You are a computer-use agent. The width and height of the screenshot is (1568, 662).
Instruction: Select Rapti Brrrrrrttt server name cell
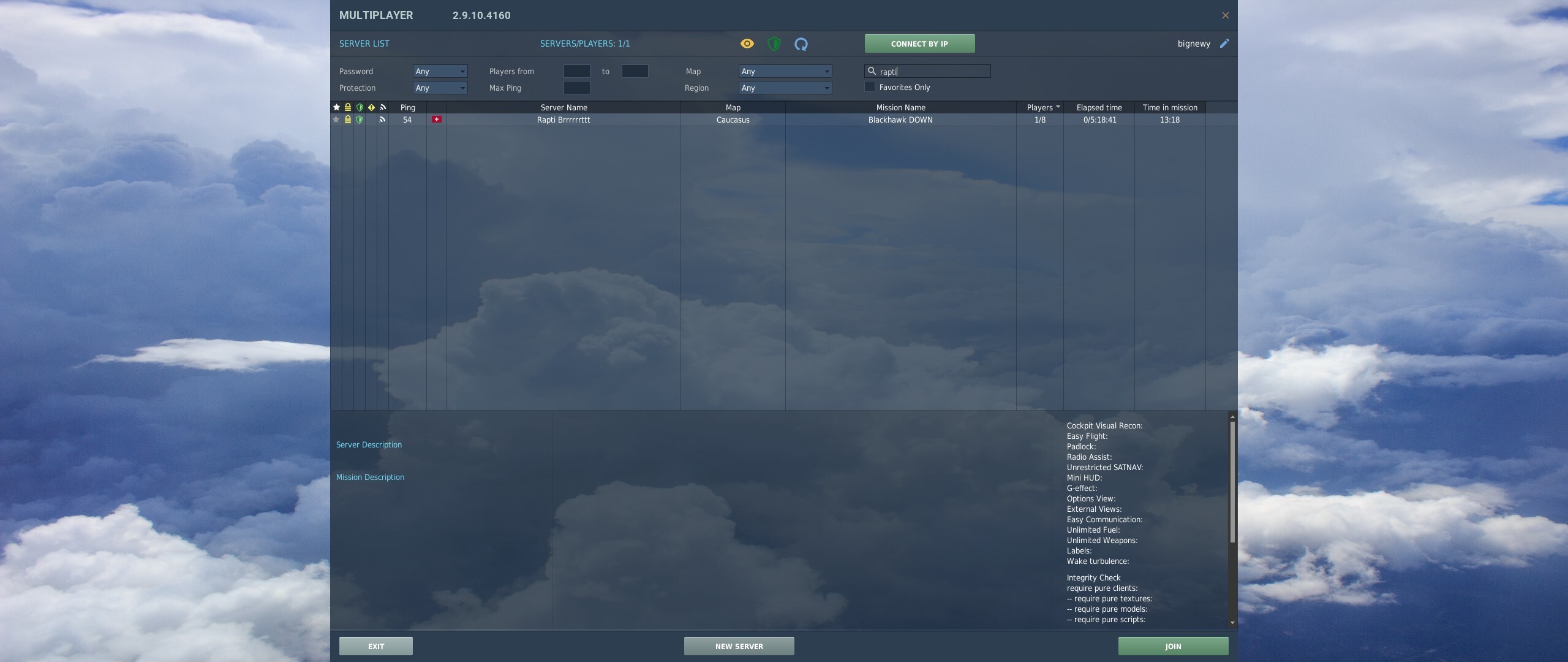pos(563,120)
